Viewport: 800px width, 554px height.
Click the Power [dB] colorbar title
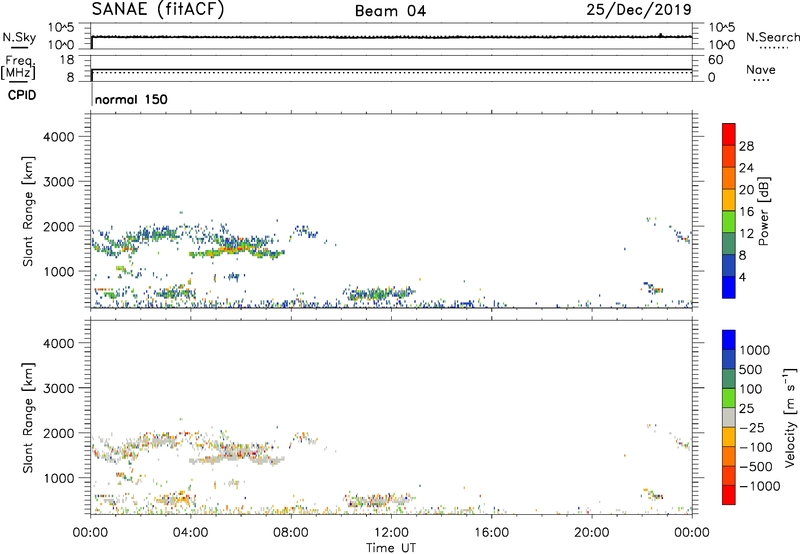coord(764,211)
